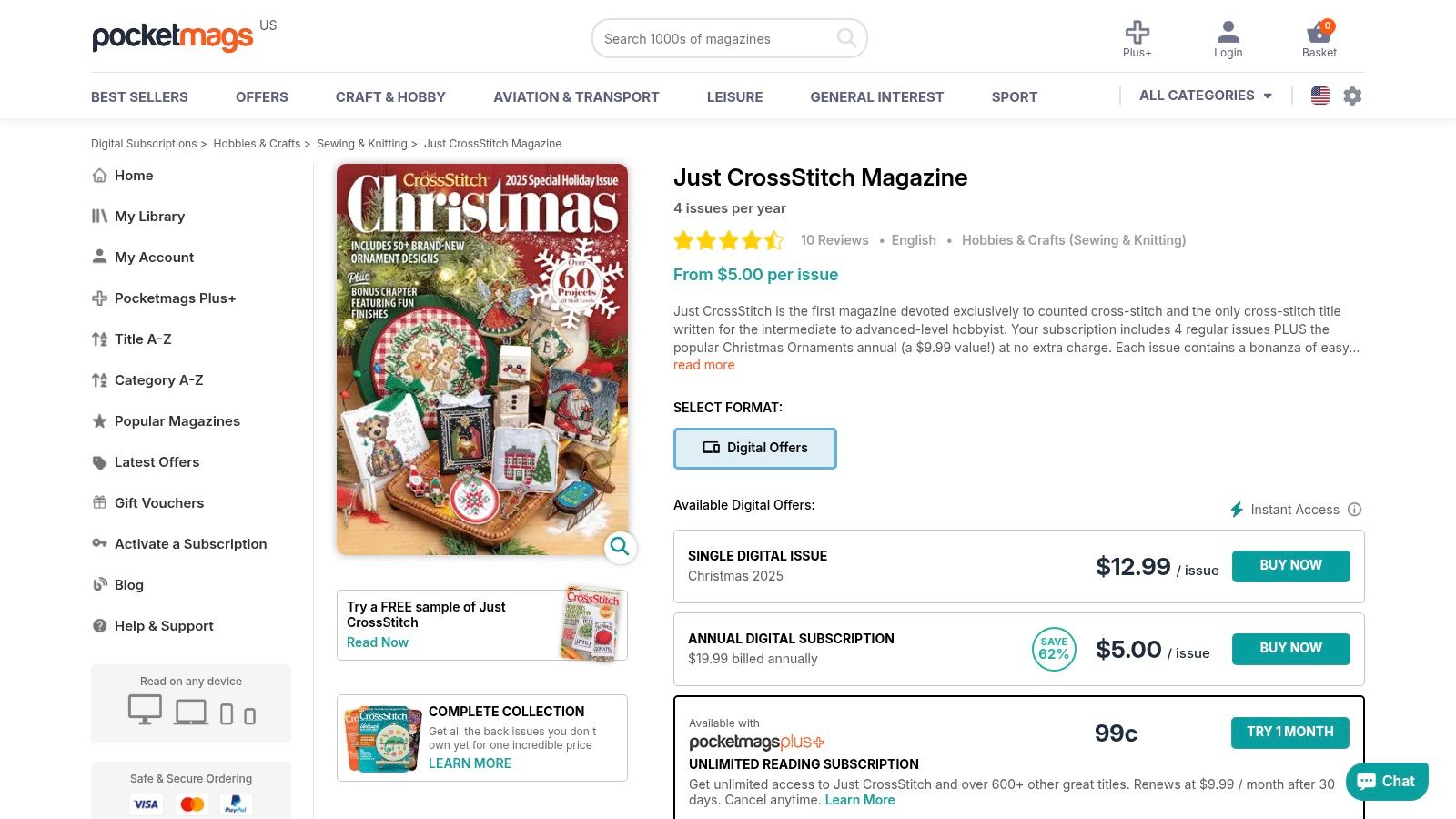The width and height of the screenshot is (1456, 819).
Task: Click the search magnifying glass icon
Action: coord(846,38)
